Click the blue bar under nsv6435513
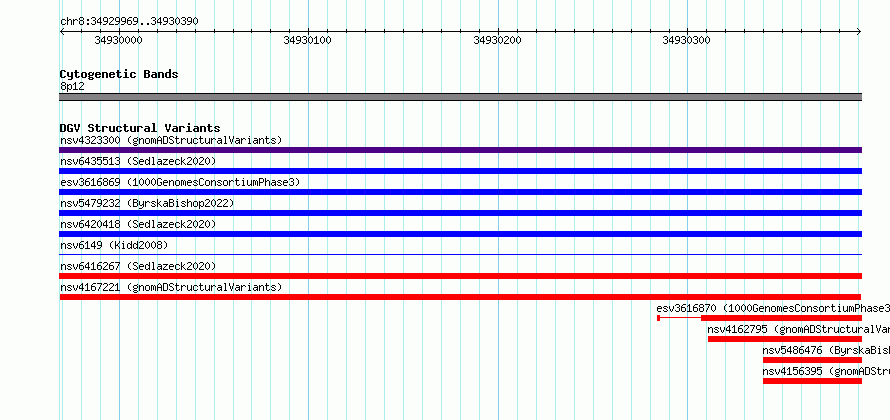This screenshot has height=420, width=890. [x=460, y=171]
